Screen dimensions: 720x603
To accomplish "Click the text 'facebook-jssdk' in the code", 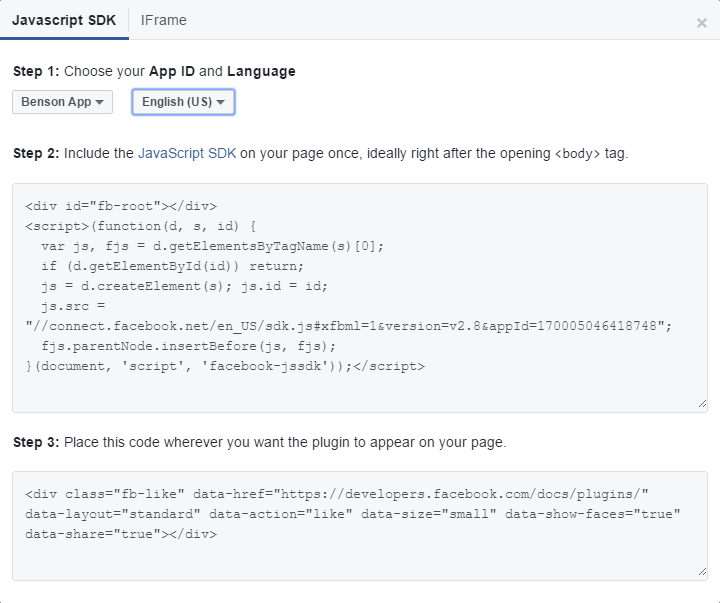I will click(x=265, y=366).
